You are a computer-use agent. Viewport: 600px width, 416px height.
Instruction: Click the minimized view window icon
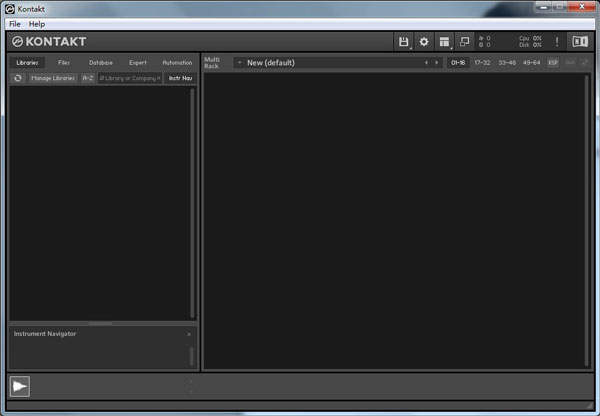(464, 42)
